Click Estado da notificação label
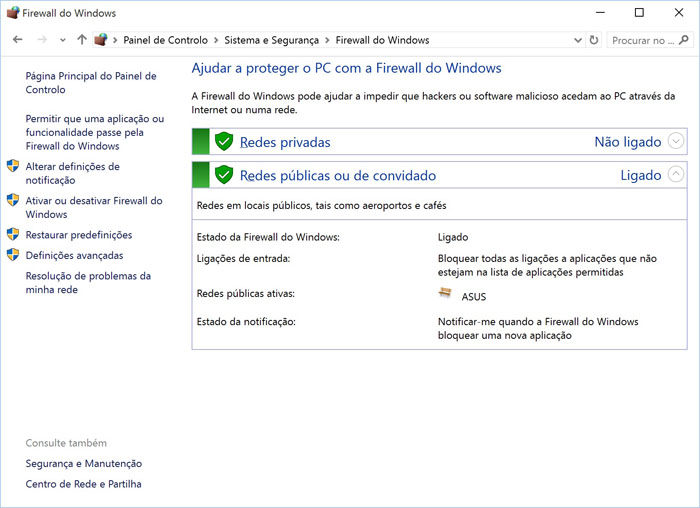This screenshot has width=700, height=508. tap(246, 322)
